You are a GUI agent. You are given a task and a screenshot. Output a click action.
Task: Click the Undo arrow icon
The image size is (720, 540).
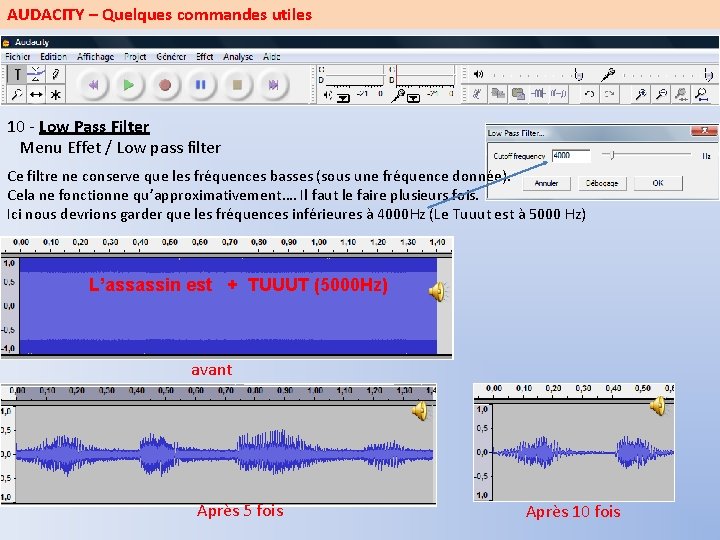(x=589, y=94)
